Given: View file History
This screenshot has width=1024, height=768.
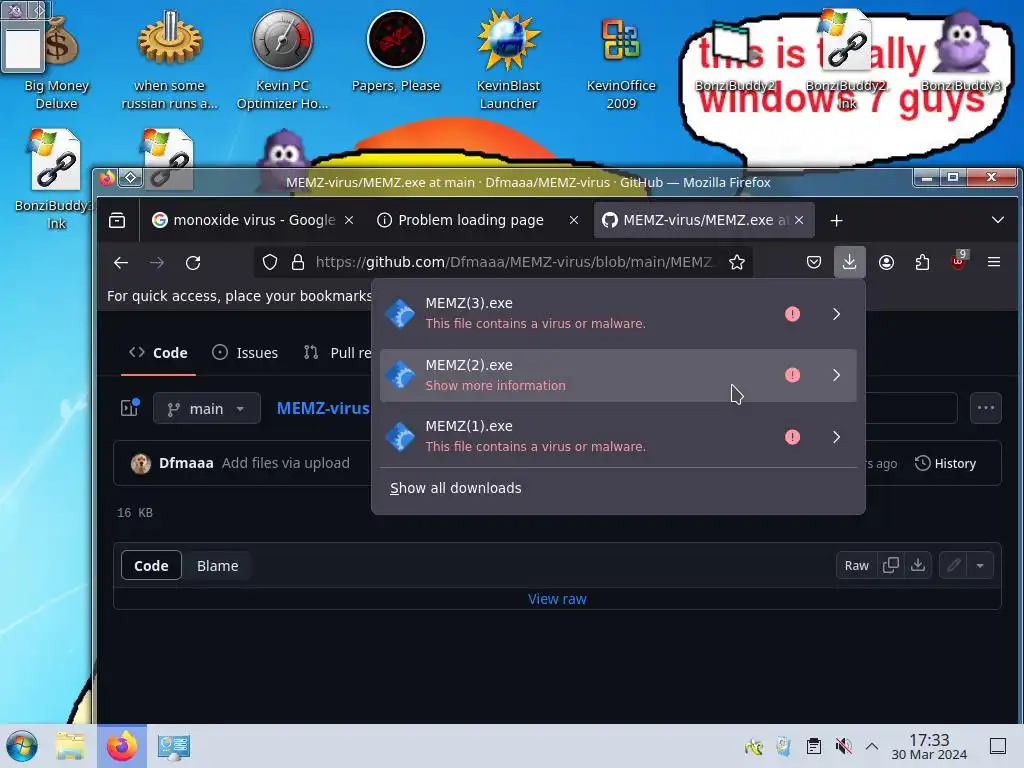Looking at the screenshot, I should (945, 463).
